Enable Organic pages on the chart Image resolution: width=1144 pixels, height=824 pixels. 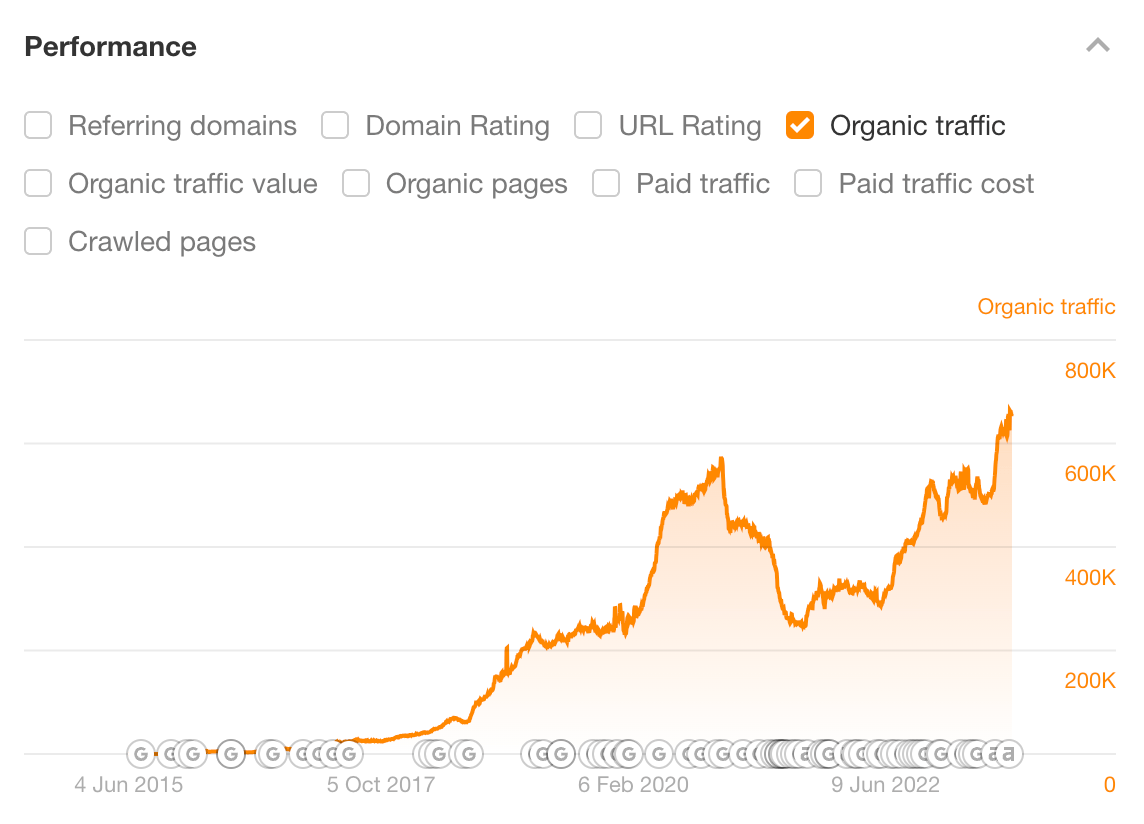(356, 184)
